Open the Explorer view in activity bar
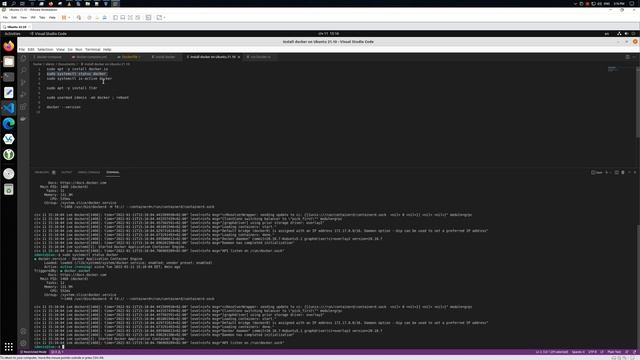 click(x=23, y=58)
